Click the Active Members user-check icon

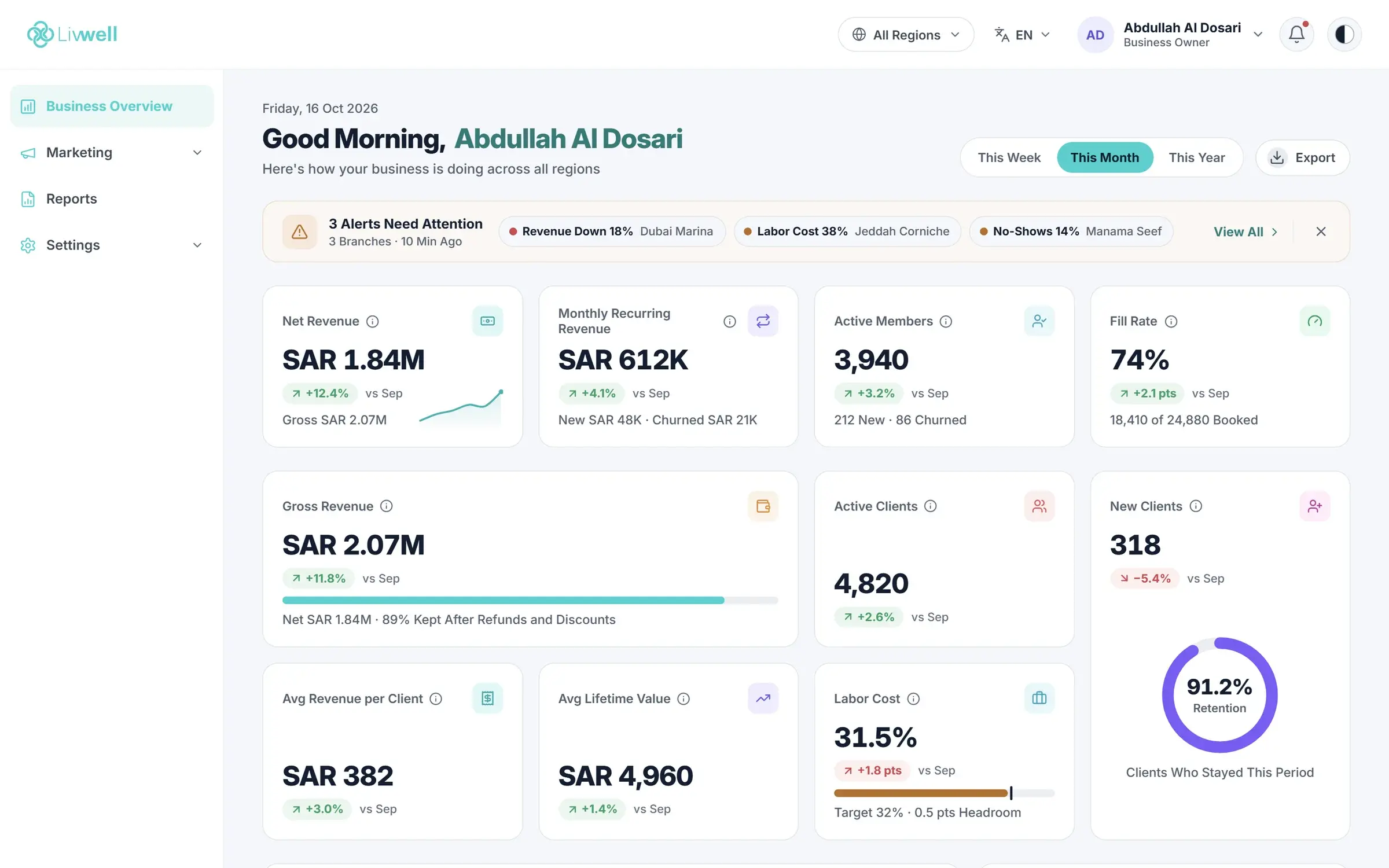[1039, 321]
